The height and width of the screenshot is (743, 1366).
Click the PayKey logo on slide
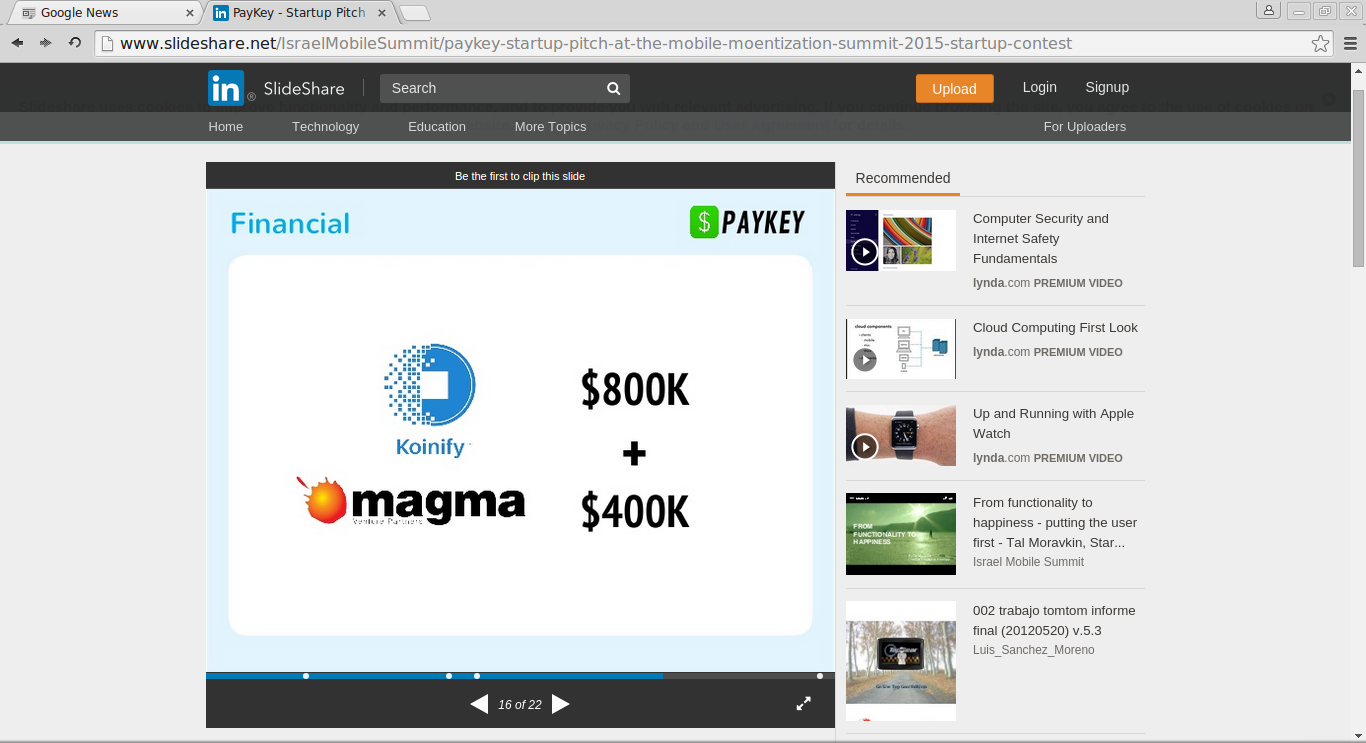747,222
